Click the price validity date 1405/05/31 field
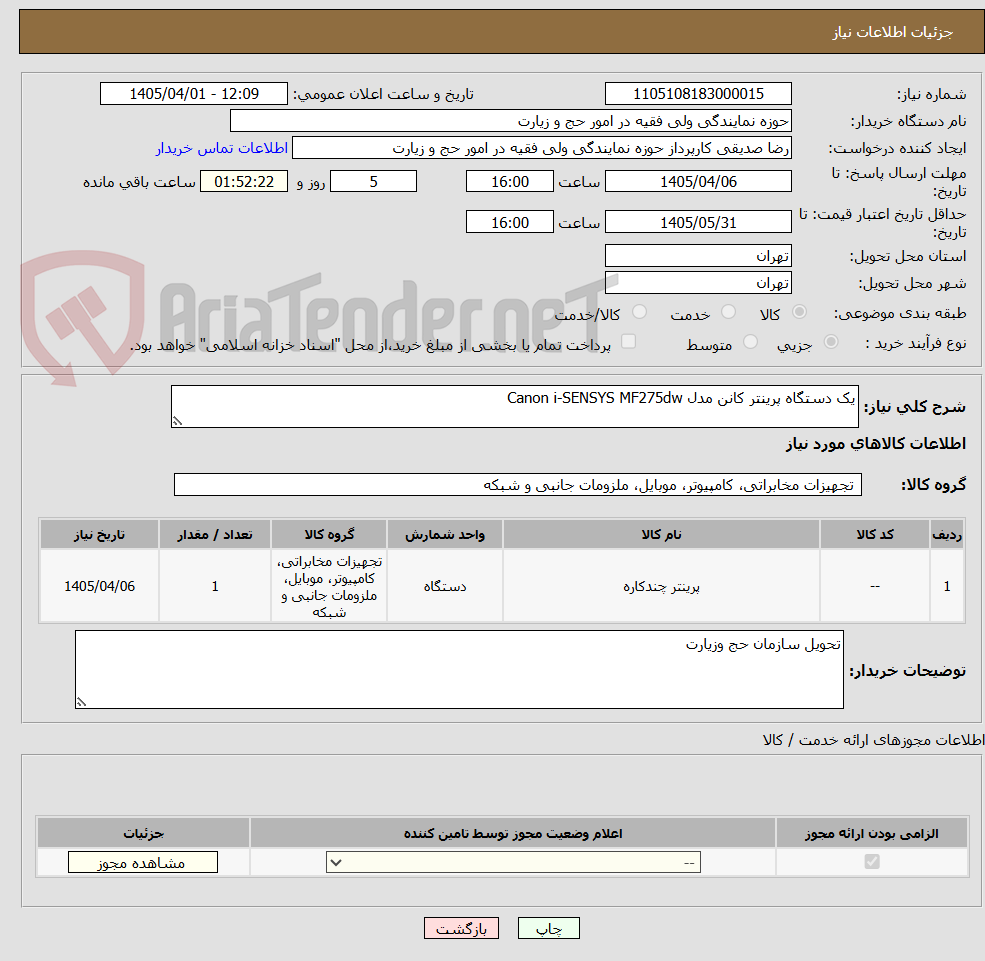Viewport: 985px width, 961px height. (x=698, y=222)
